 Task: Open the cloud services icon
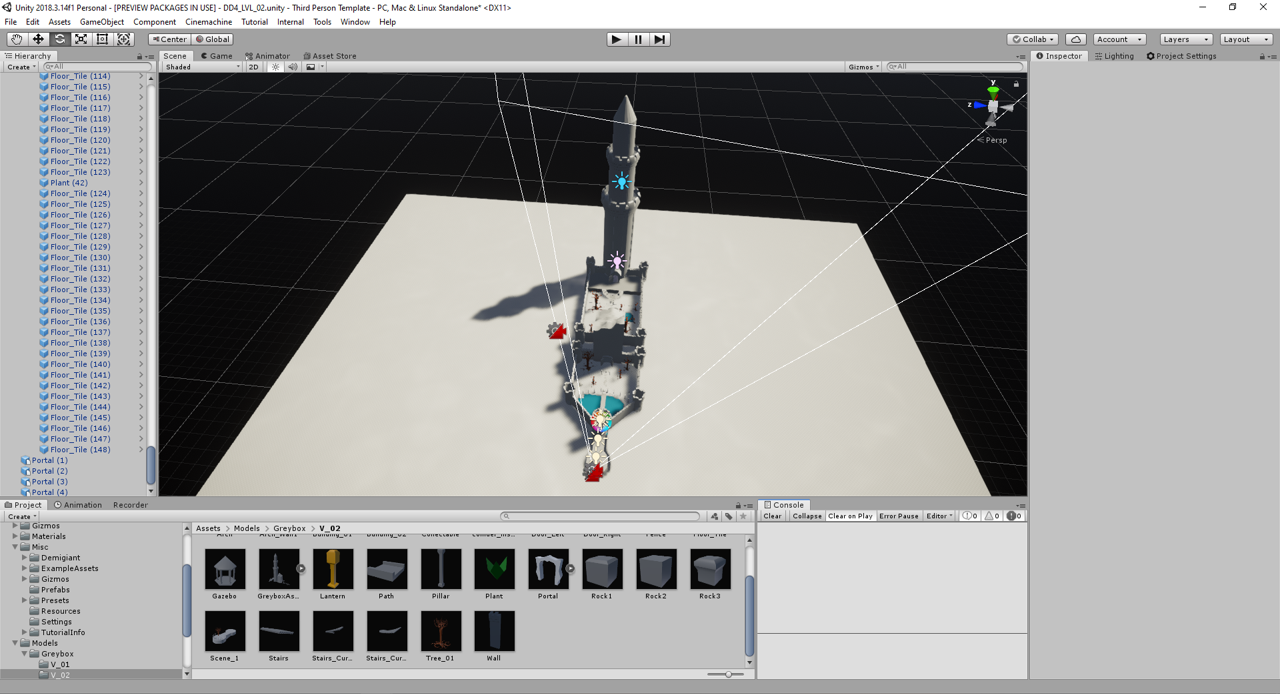(1075, 39)
